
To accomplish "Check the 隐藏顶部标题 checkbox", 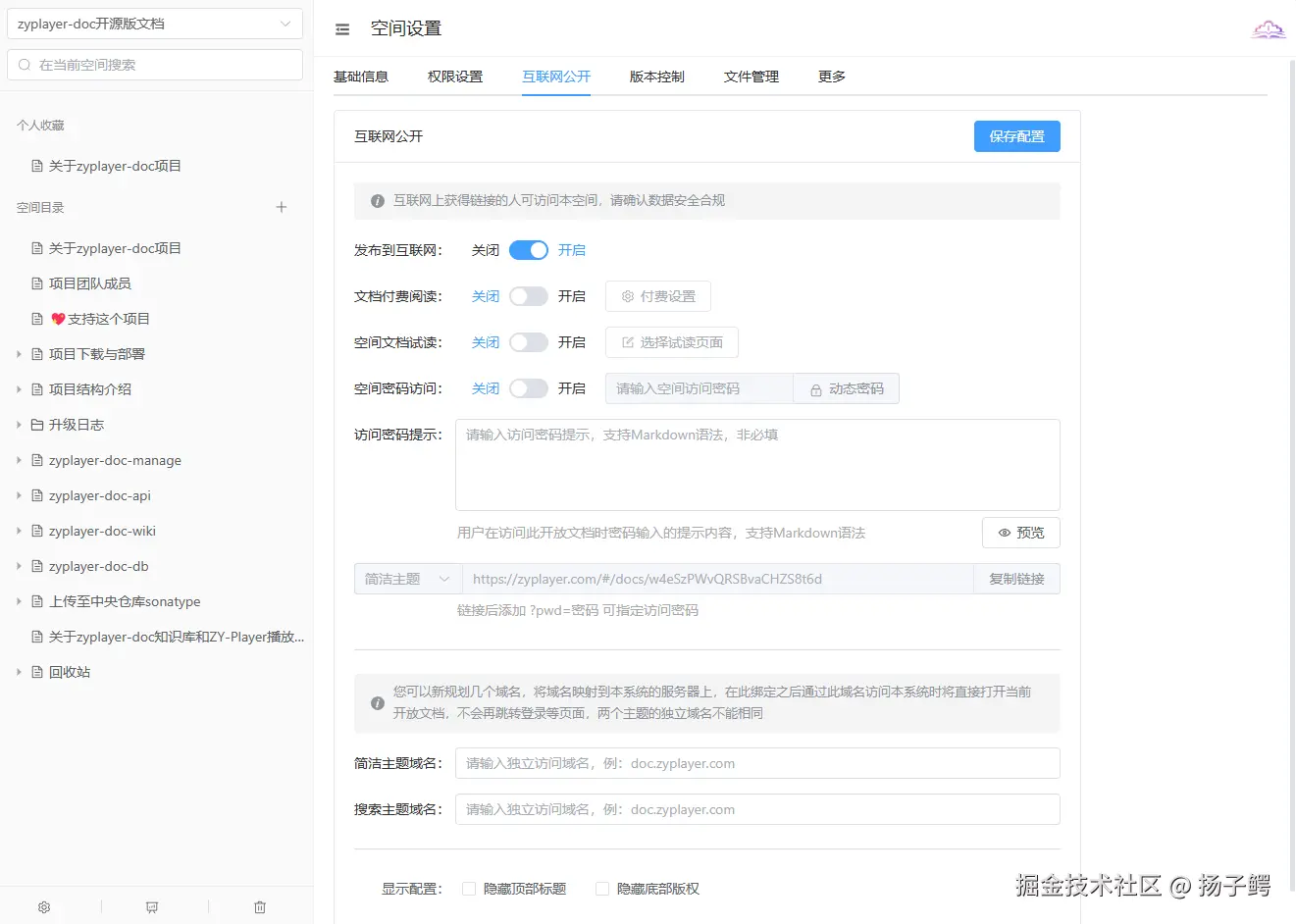I will [469, 888].
